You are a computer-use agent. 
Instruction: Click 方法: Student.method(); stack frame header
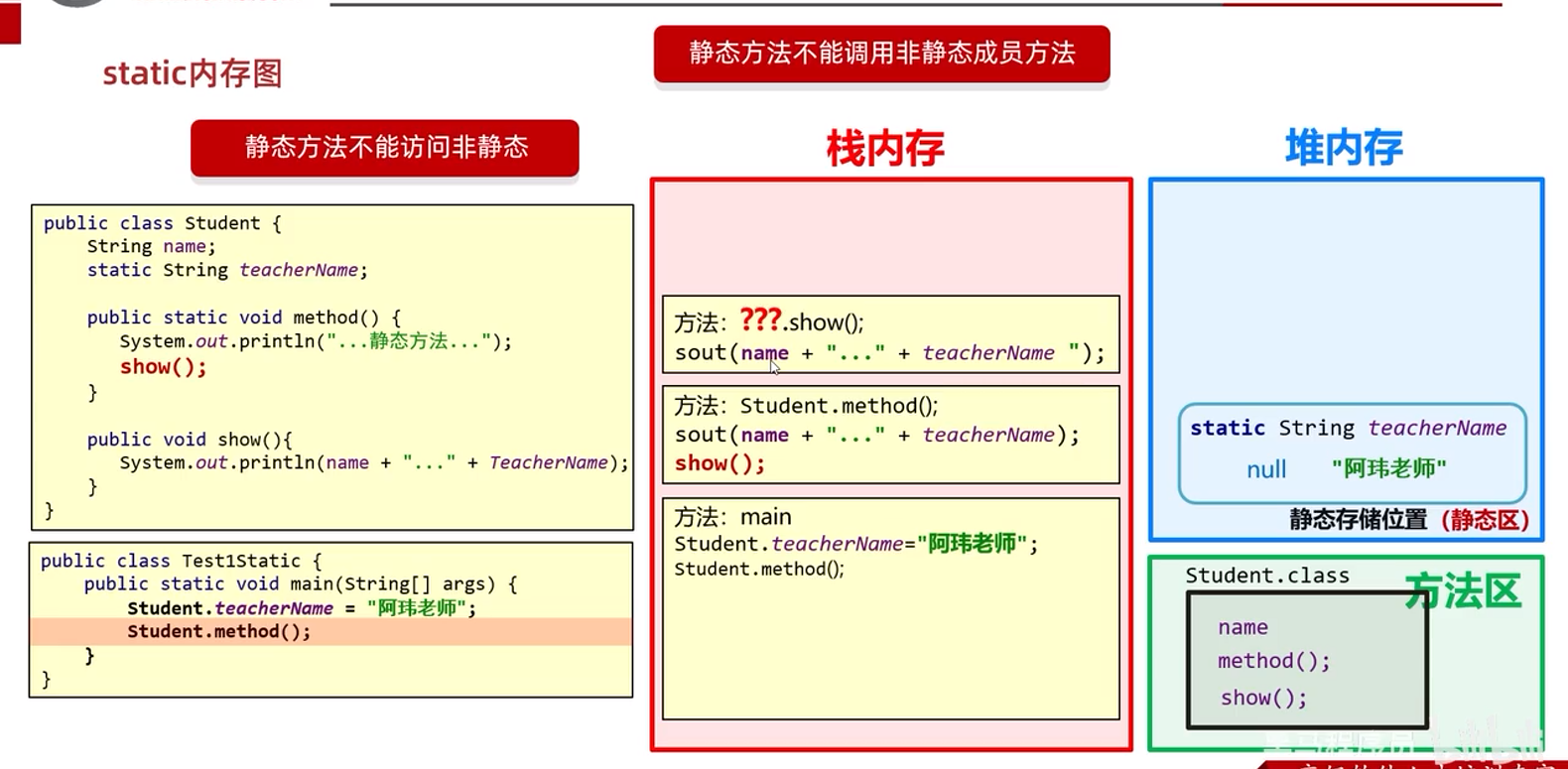(806, 406)
